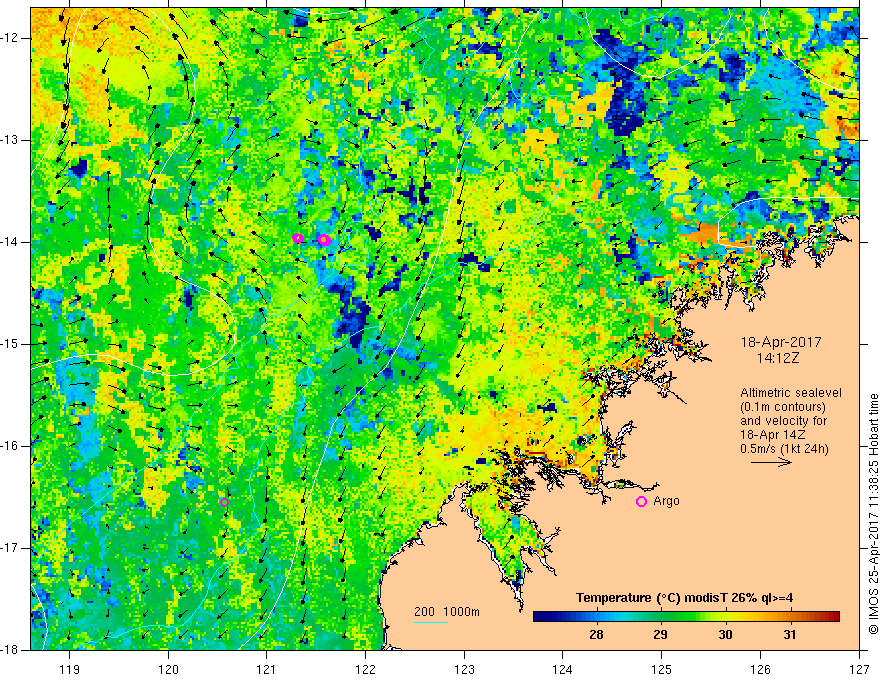The height and width of the screenshot is (680, 880).
Task: Click the temperature color bar
Action: pos(686,617)
